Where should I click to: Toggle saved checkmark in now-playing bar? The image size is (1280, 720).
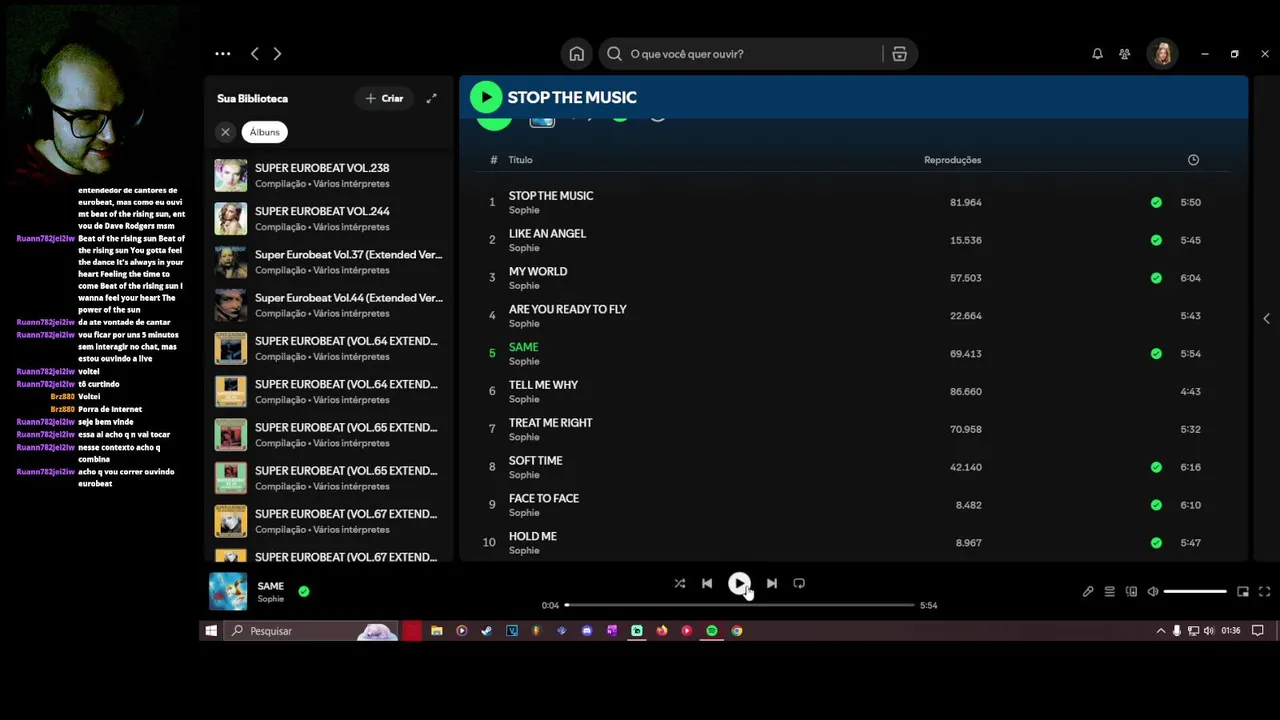click(304, 591)
